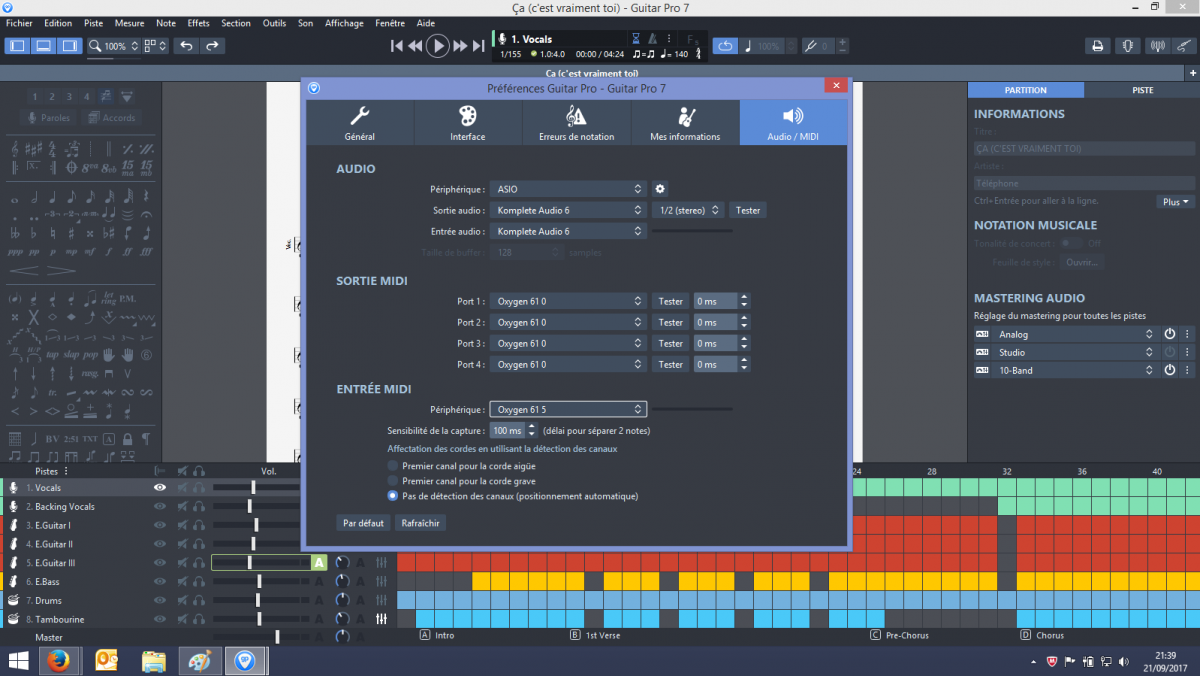
Task: Click the Tester button for Port 4
Action: (671, 364)
